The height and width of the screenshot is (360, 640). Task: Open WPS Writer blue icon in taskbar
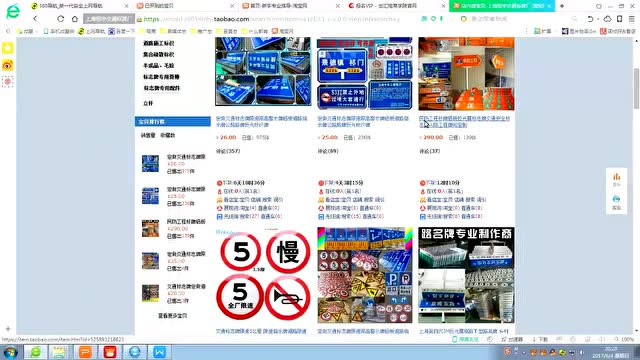coord(159,352)
